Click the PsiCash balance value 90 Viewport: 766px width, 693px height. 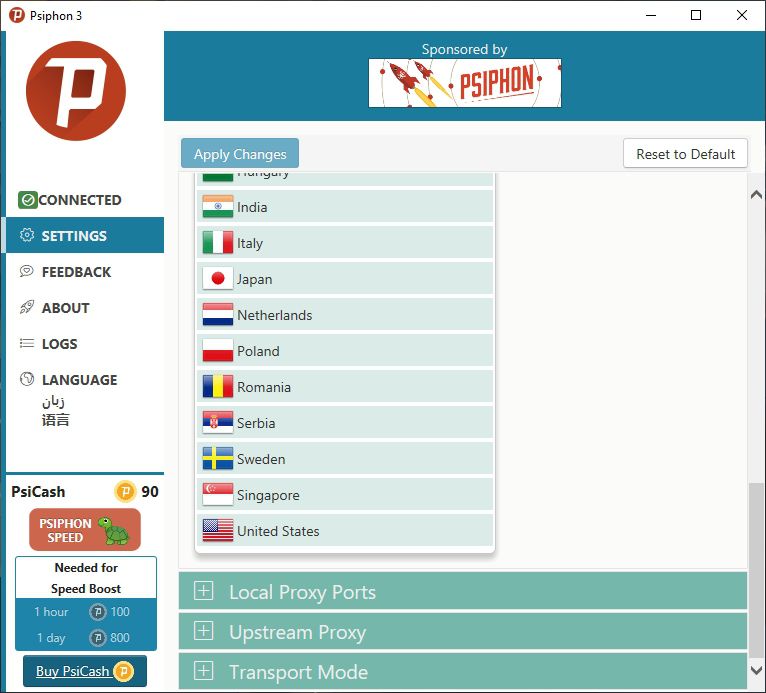pyautogui.click(x=149, y=491)
